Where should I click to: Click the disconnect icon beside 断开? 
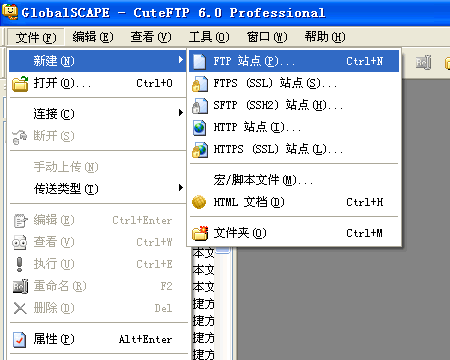tap(19, 137)
